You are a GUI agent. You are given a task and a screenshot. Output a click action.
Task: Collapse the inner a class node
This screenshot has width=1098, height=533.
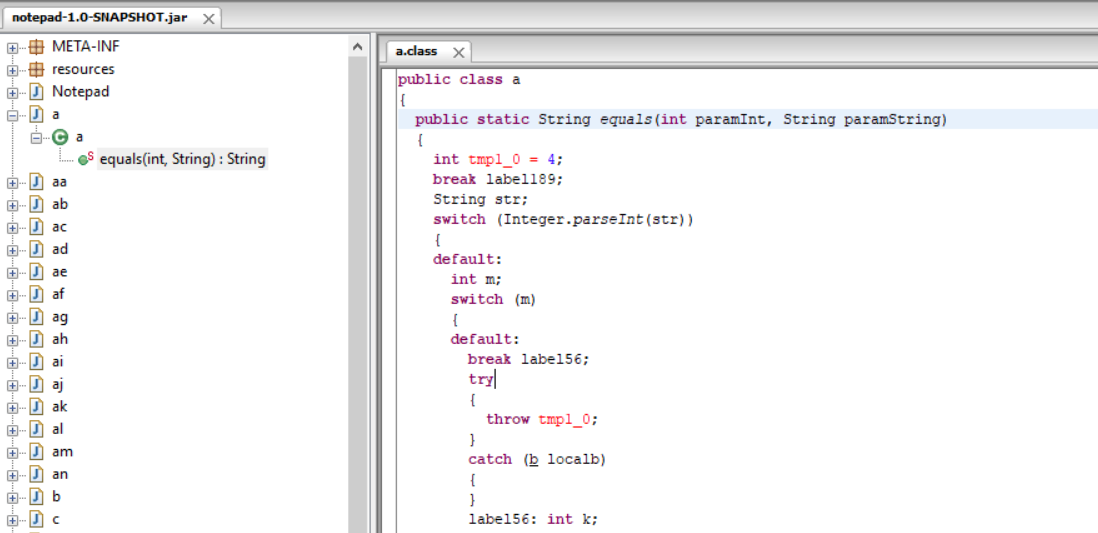36,138
